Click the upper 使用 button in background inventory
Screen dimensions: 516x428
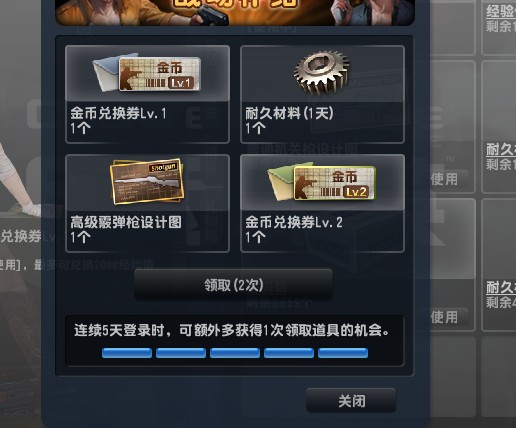[444, 179]
